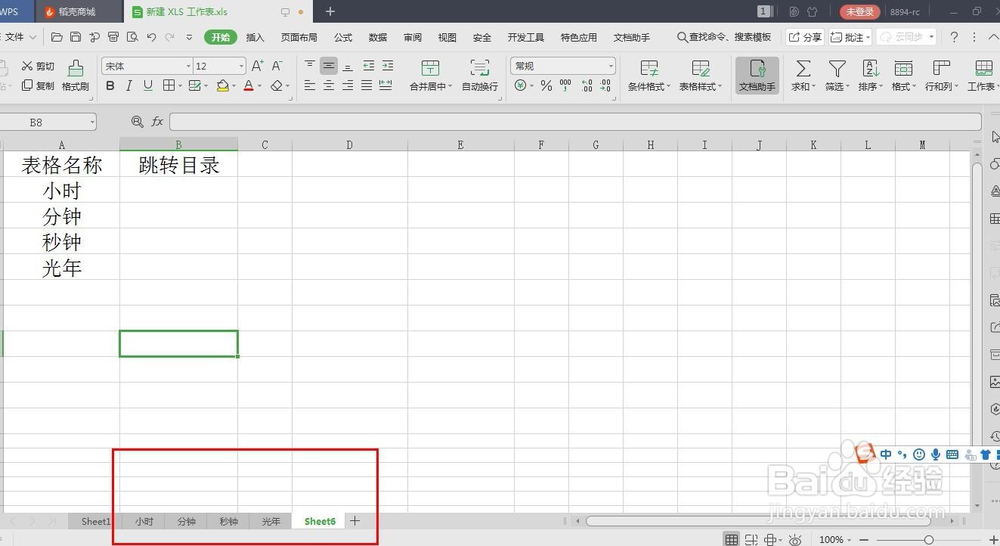Apply the red font color swatch
Screen dimensions: 1000x546
click(x=249, y=85)
